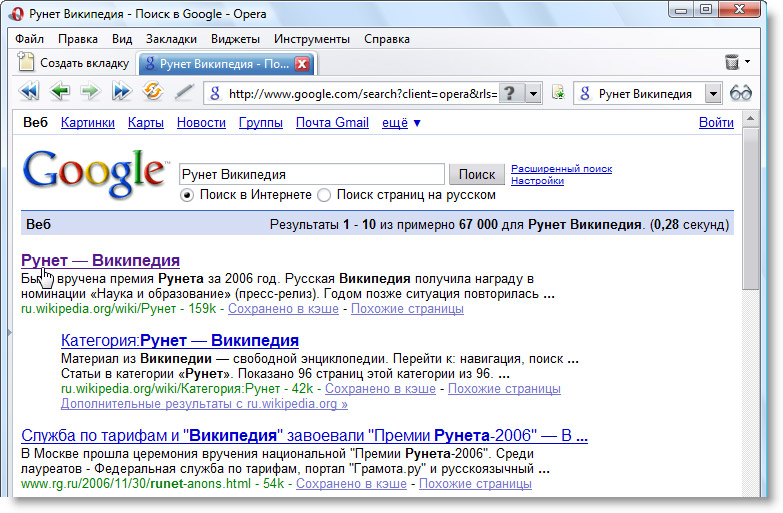Click the glasses icon on the toolbar
Screen dimensions: 783x513
click(741, 93)
